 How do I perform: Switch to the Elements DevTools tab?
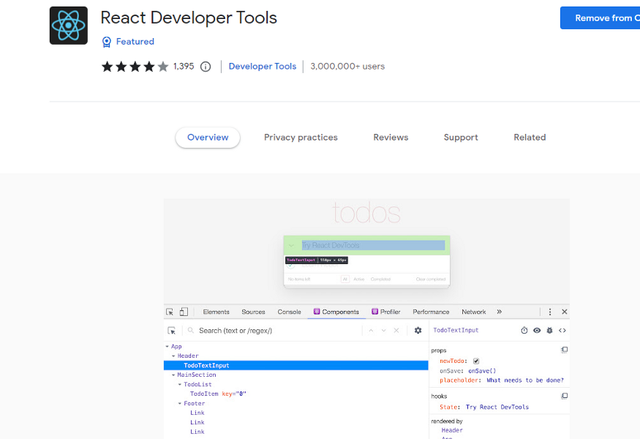[216, 312]
